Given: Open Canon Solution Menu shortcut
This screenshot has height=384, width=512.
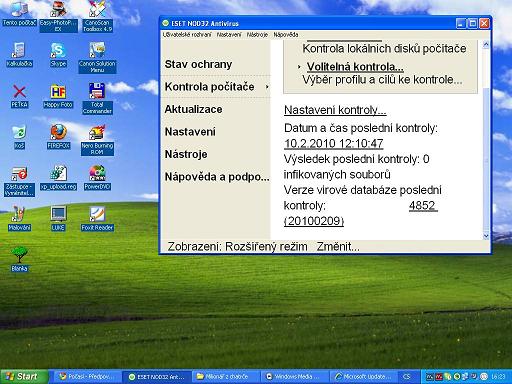Looking at the screenshot, I should pos(97,57).
